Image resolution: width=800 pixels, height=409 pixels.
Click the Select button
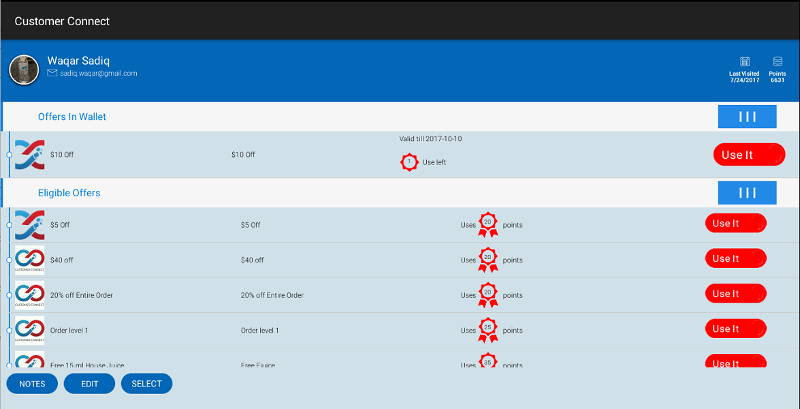(x=146, y=384)
